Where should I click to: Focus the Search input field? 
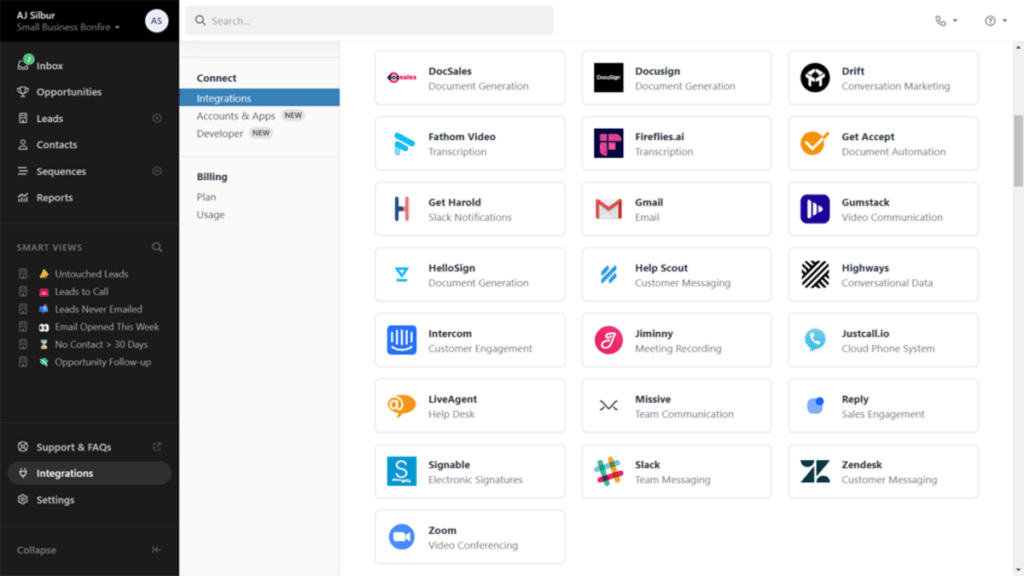369,21
